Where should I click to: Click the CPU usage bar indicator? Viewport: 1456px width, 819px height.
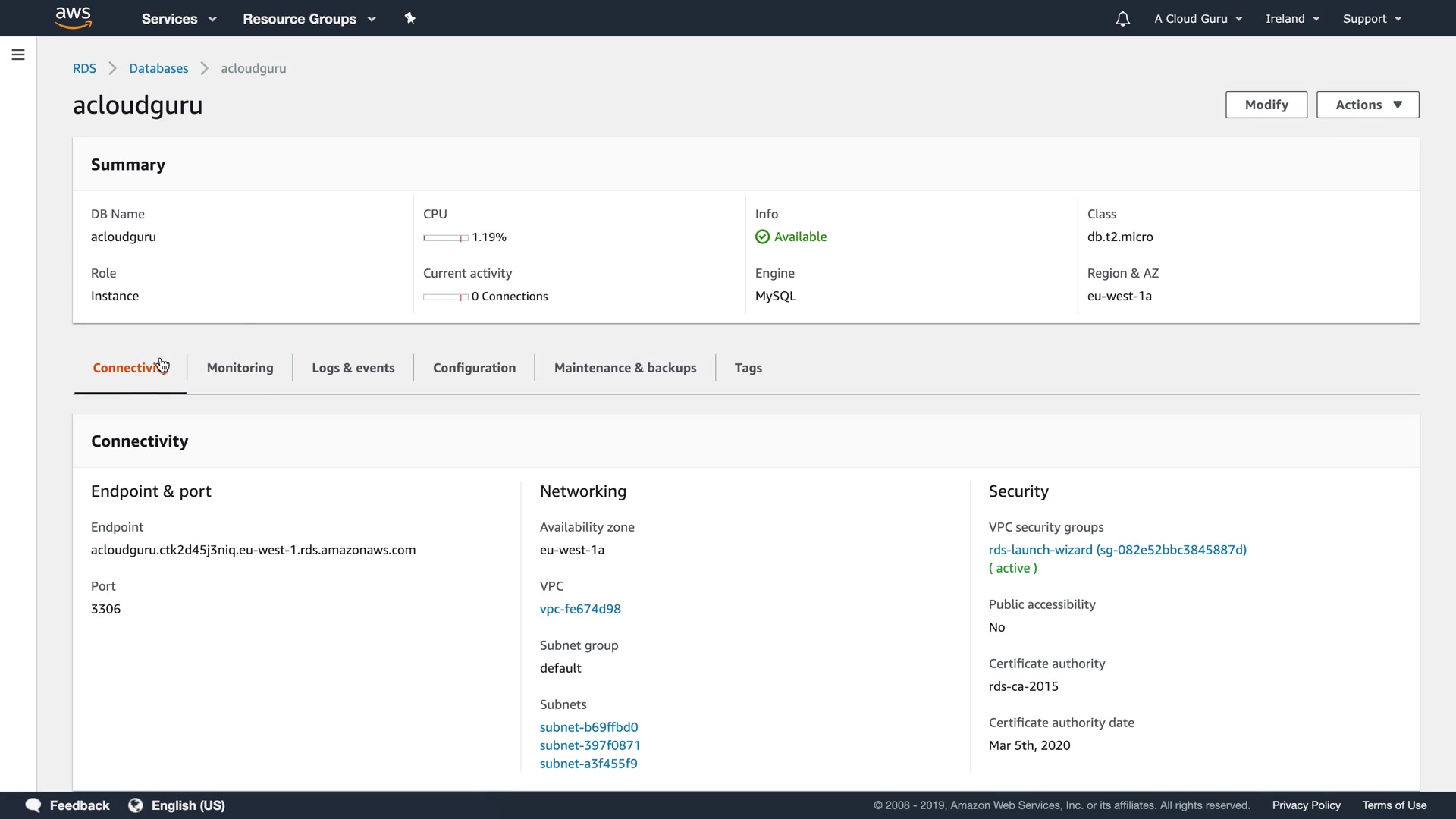445,238
